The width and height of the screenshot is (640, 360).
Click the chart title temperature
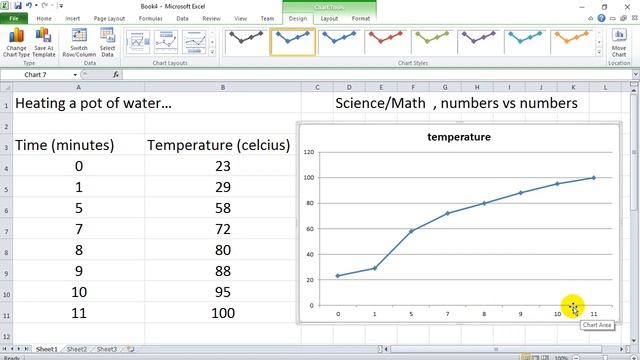click(459, 137)
